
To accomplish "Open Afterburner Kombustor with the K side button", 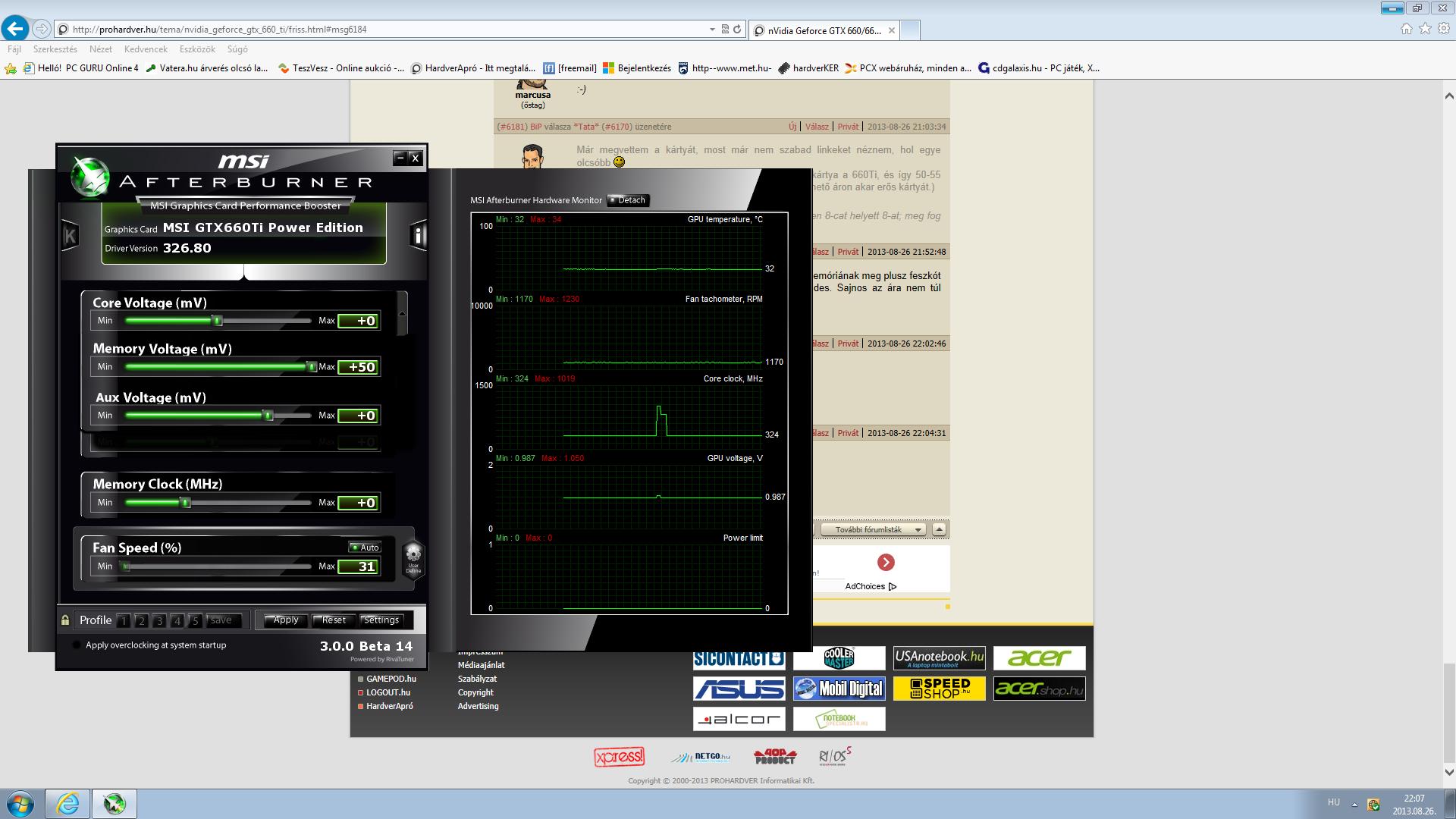I will click(70, 236).
